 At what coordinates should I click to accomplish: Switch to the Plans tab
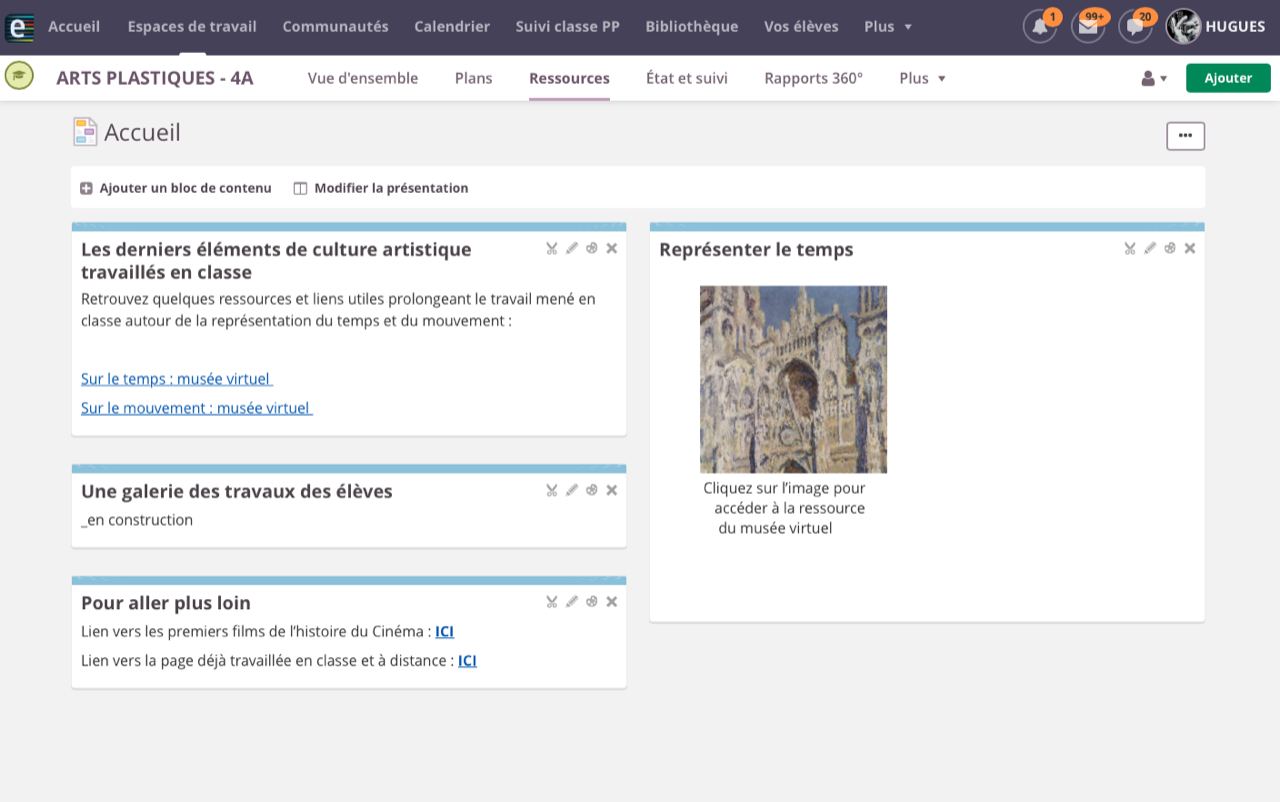coord(473,78)
